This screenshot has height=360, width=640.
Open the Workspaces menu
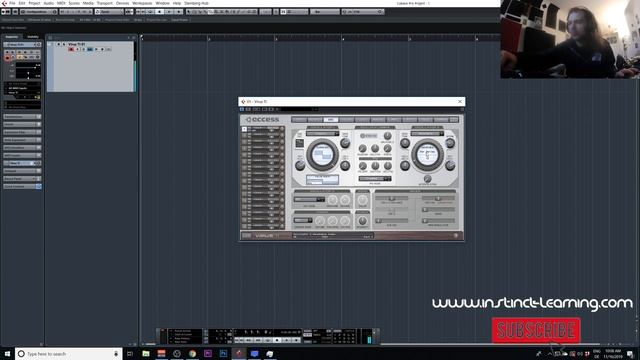point(142,3)
